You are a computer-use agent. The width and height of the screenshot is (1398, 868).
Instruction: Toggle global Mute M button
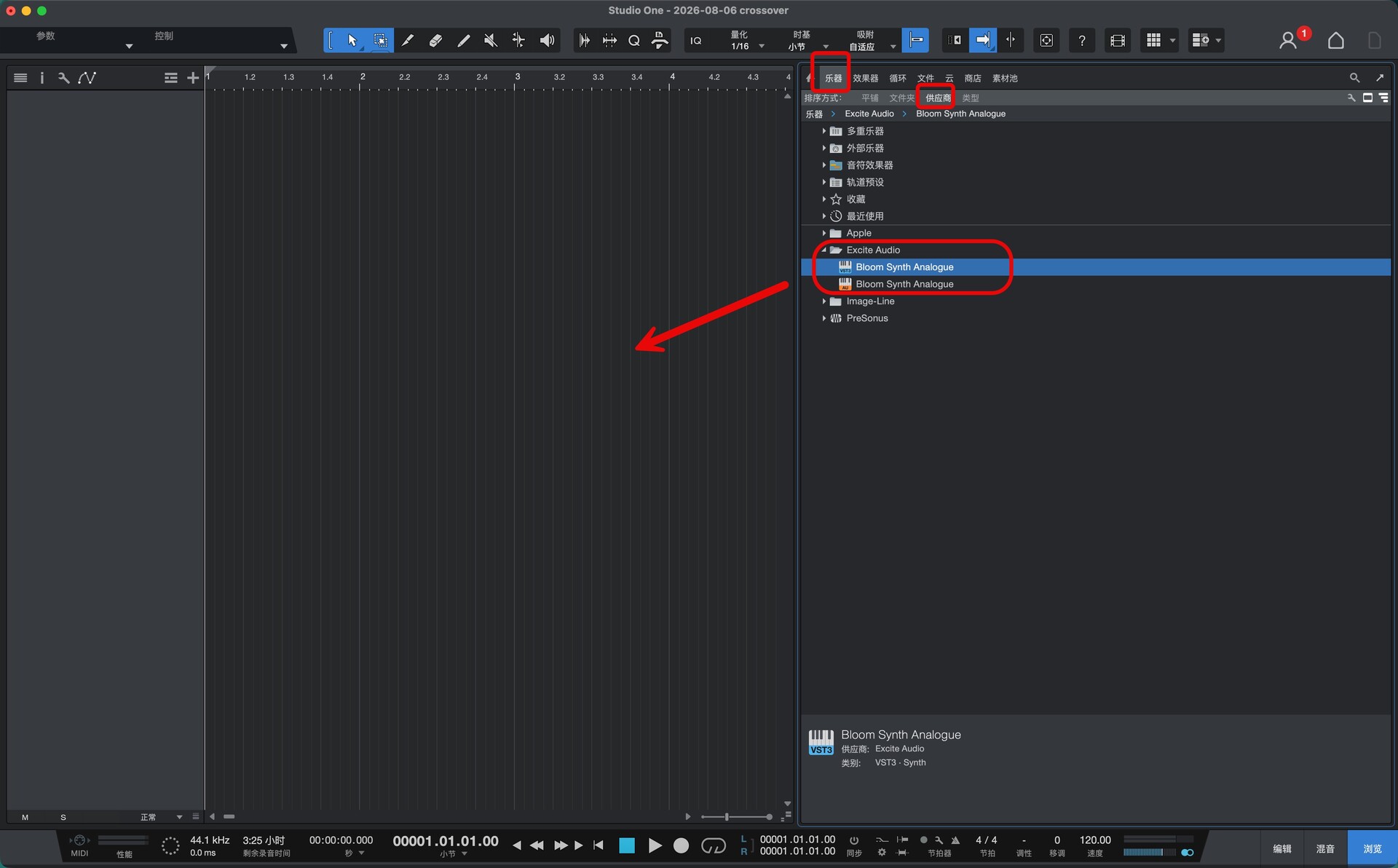(25, 817)
